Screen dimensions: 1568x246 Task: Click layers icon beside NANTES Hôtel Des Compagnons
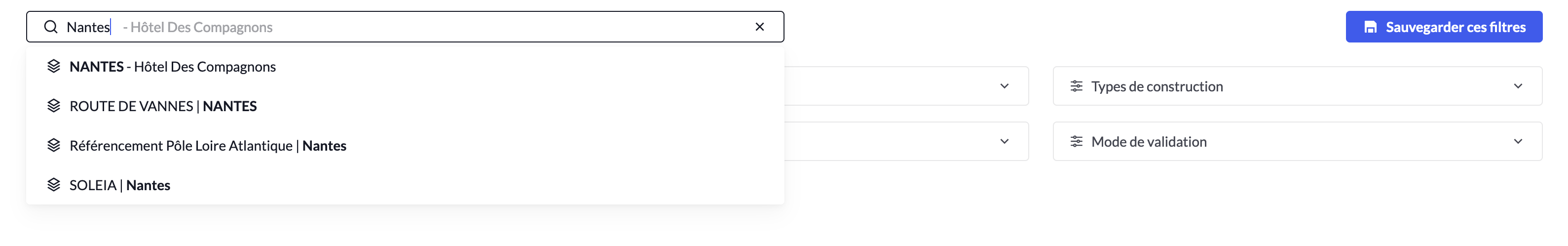coord(54,66)
